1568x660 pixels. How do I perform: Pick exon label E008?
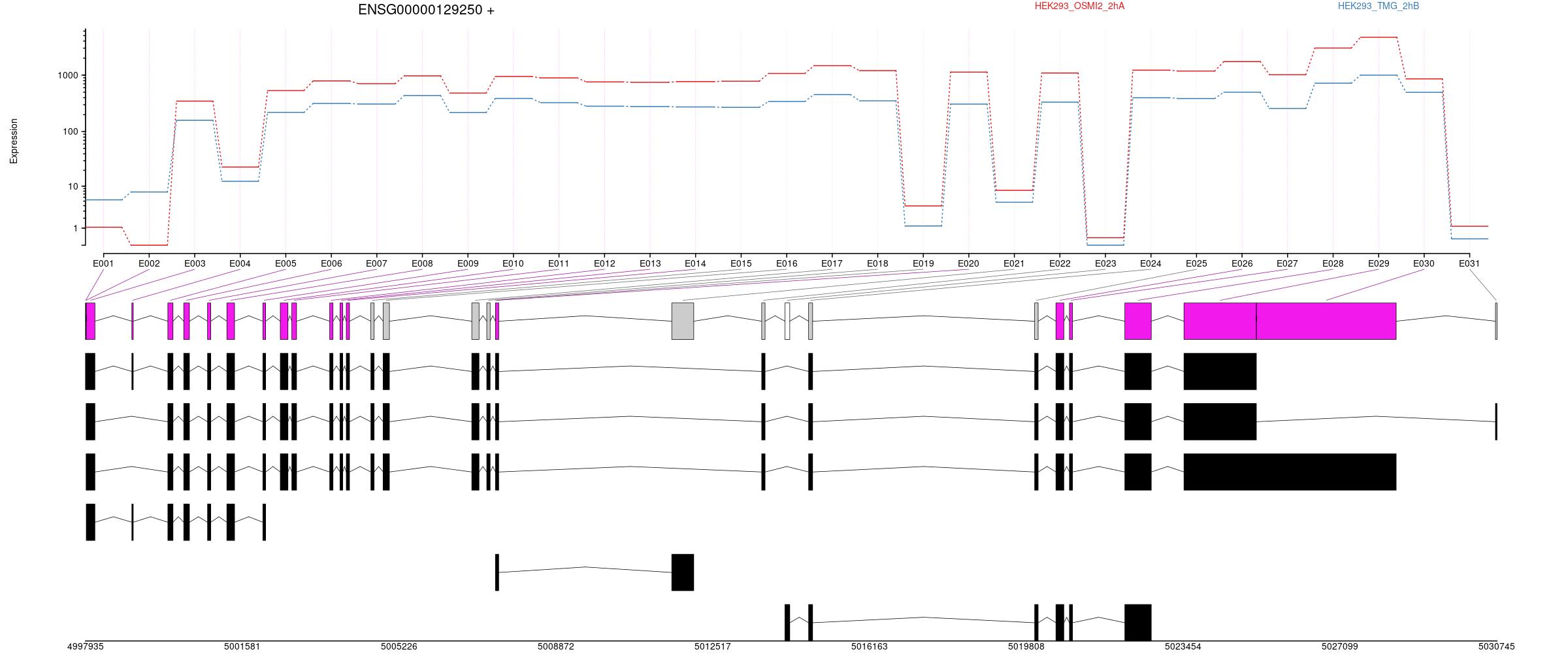(x=422, y=264)
